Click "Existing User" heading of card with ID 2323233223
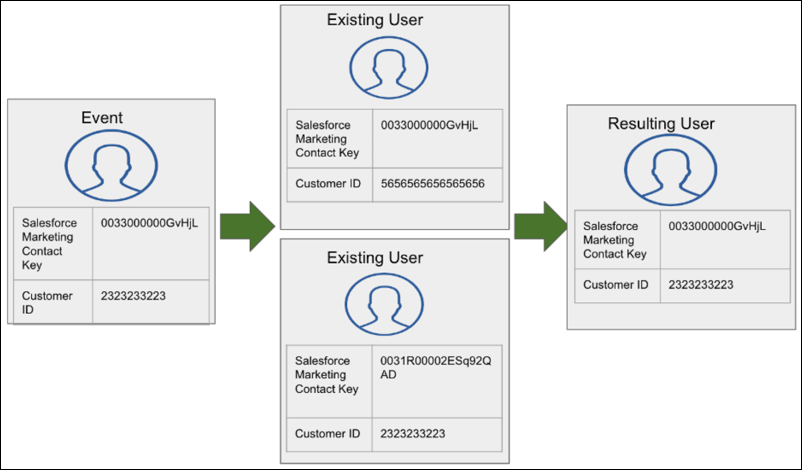 375,257
